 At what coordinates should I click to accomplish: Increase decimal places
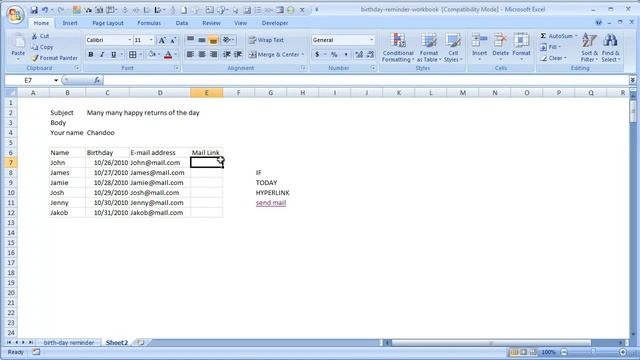tap(359, 54)
